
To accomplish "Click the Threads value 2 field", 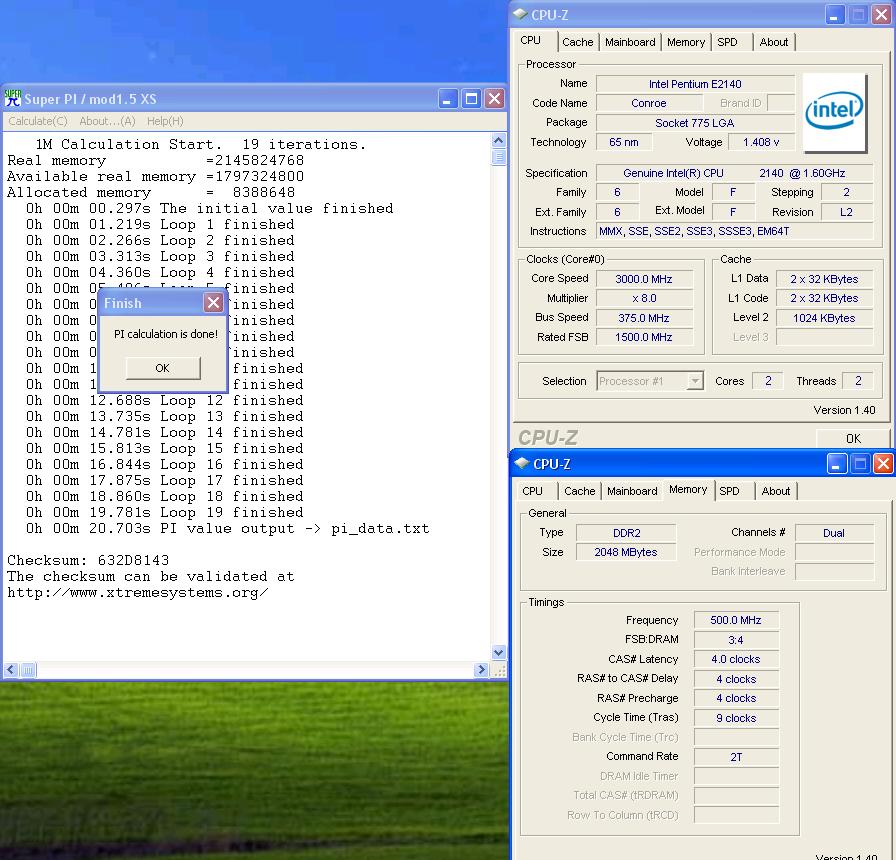I will (858, 381).
